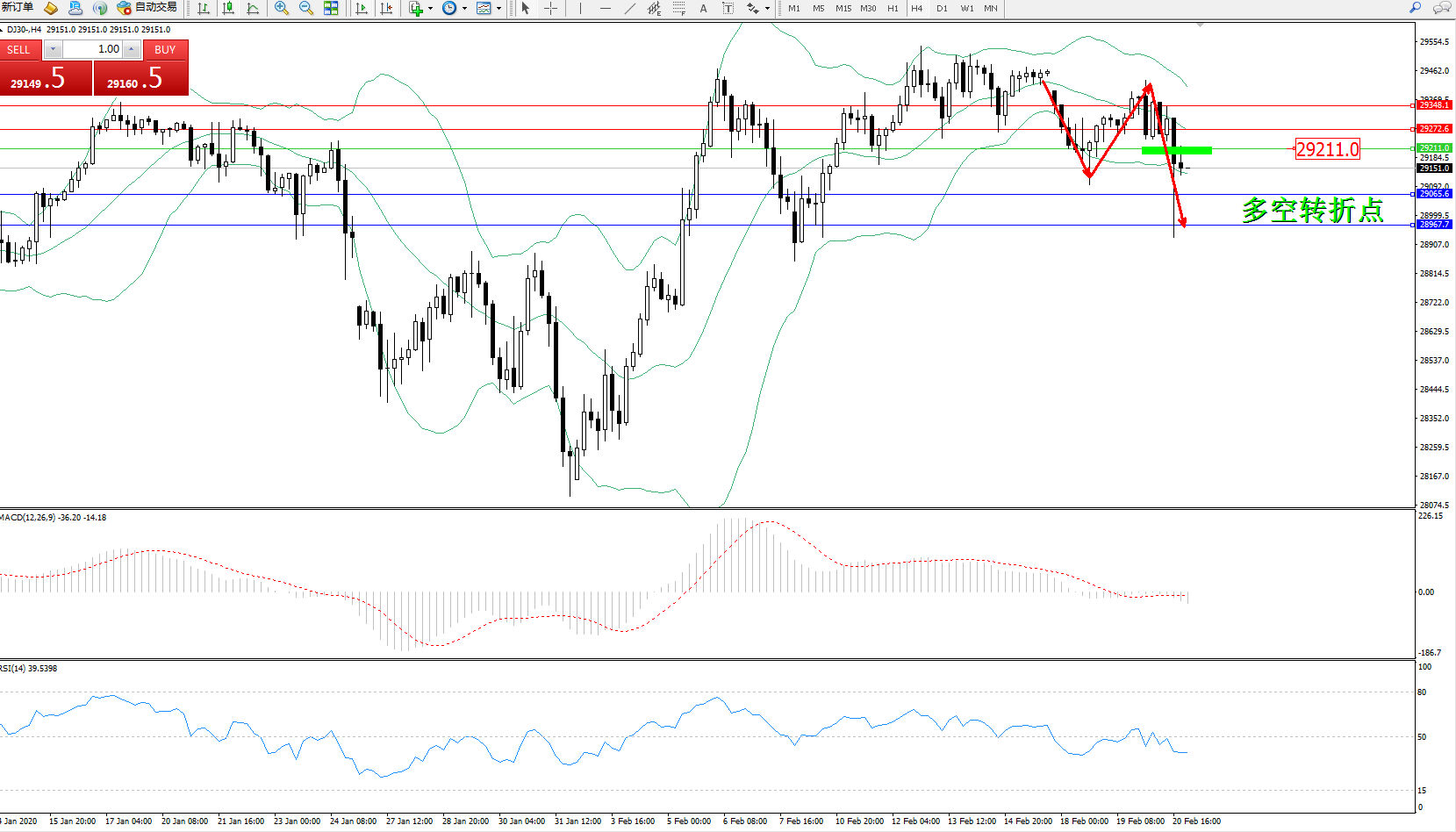Open the indicators list dropdown arrow
Image resolution: width=1456 pixels, height=832 pixels.
coord(430,9)
